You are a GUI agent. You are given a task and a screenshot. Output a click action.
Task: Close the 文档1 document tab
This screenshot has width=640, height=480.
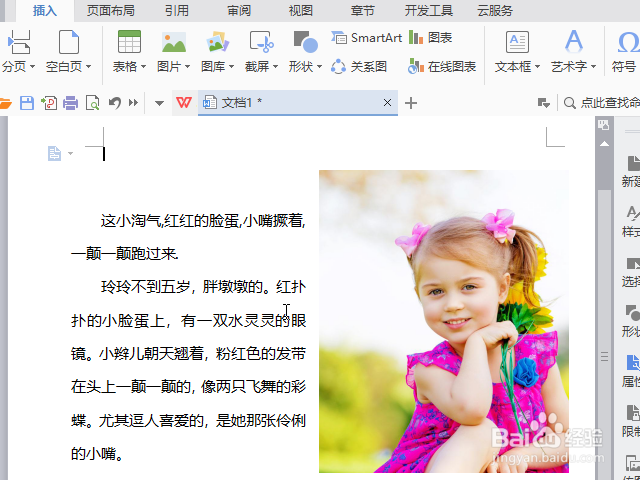(387, 103)
